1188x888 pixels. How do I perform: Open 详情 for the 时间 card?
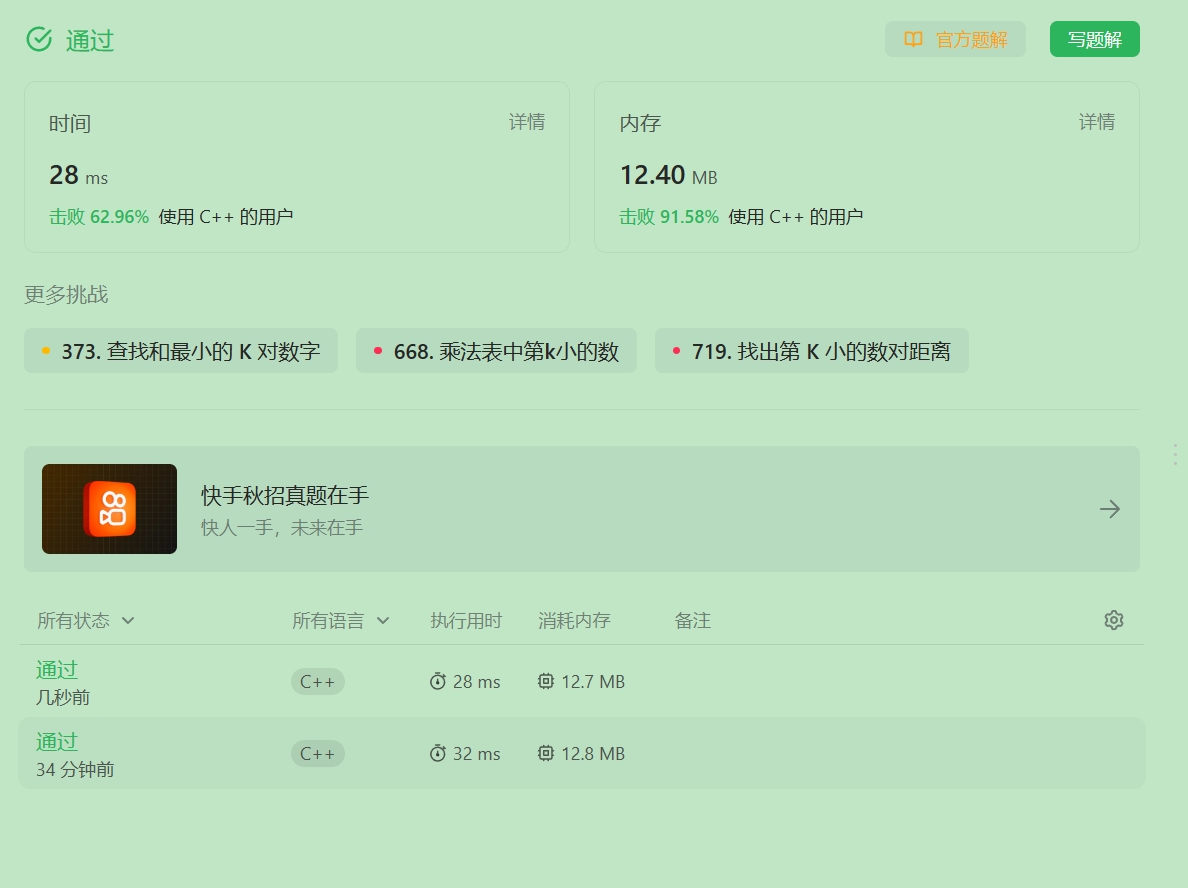coord(527,122)
